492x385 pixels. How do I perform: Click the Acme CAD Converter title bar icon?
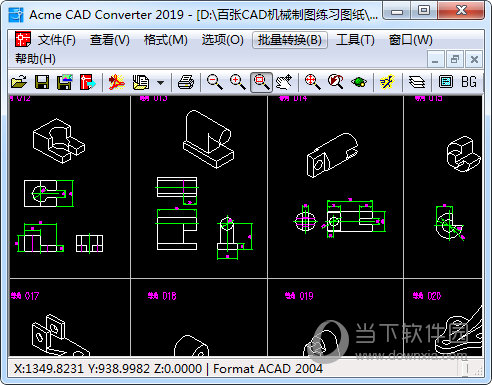click(16, 15)
